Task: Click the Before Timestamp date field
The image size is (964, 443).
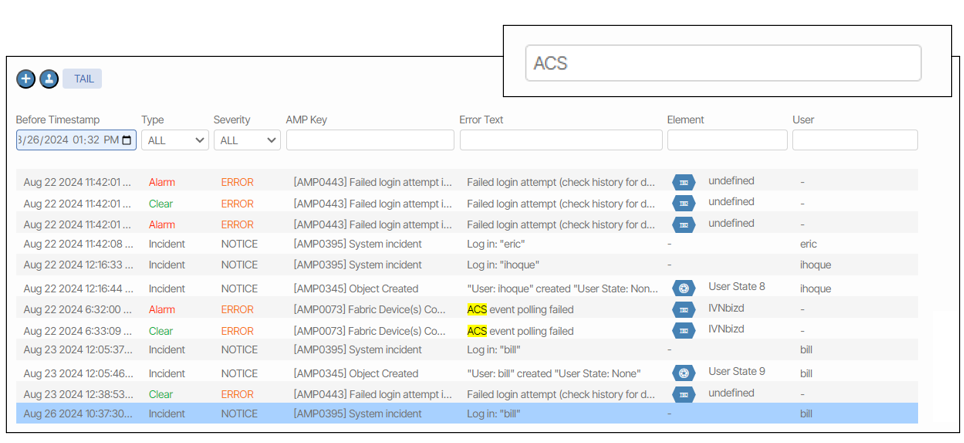Action: point(68,141)
